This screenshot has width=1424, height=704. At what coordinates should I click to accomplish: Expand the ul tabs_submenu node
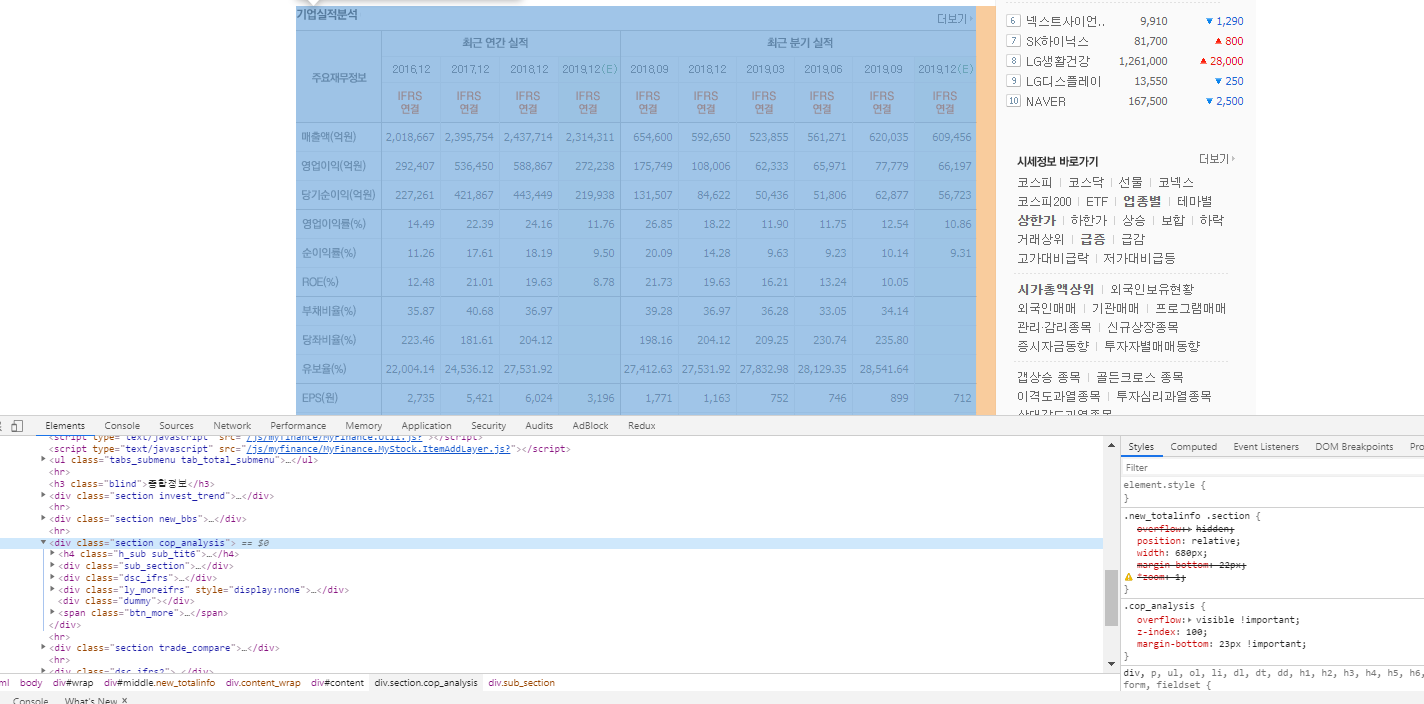43,460
